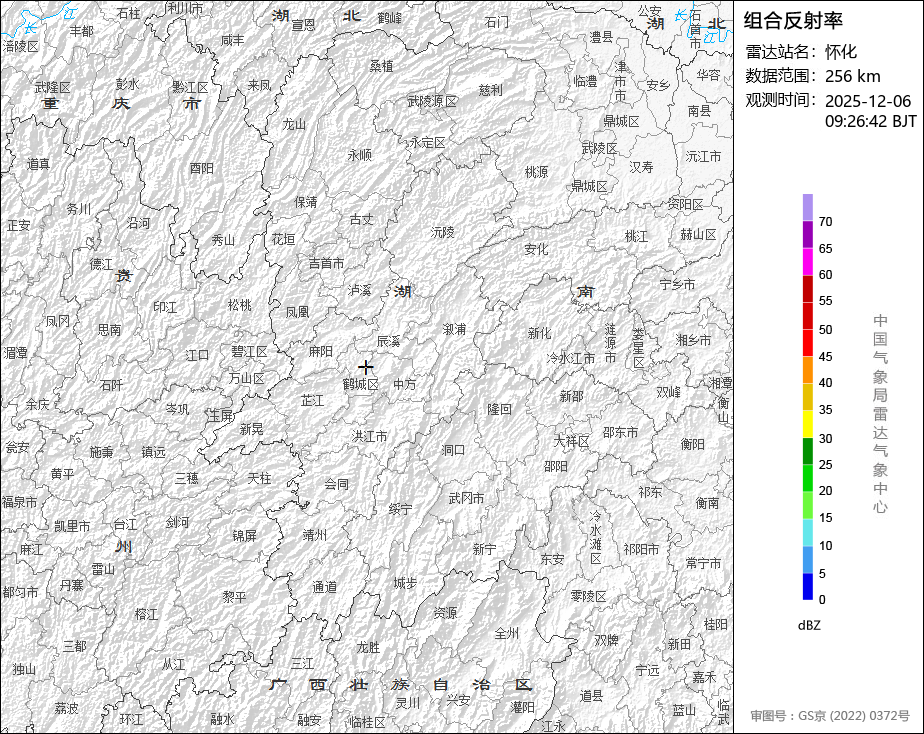
Task: Choose the cyan legend swatch above 10 dBZ
Action: click(807, 533)
